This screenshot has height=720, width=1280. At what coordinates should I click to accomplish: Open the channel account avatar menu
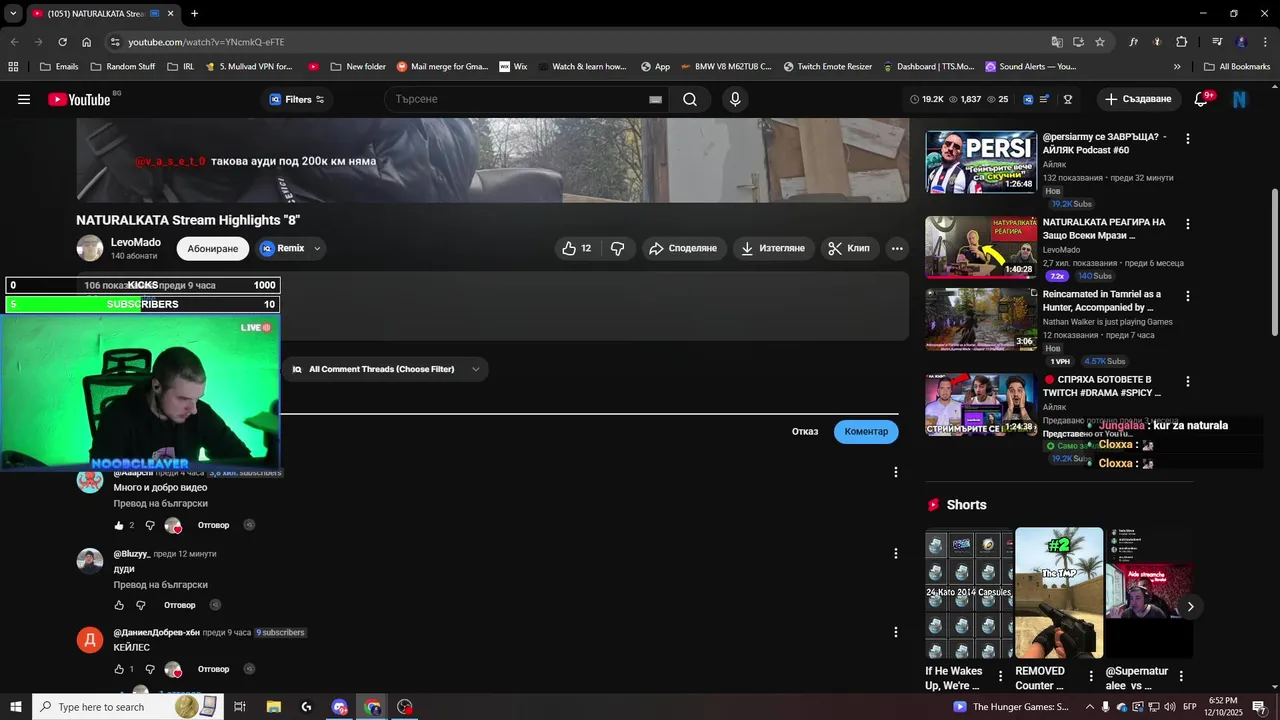pyautogui.click(x=1240, y=99)
